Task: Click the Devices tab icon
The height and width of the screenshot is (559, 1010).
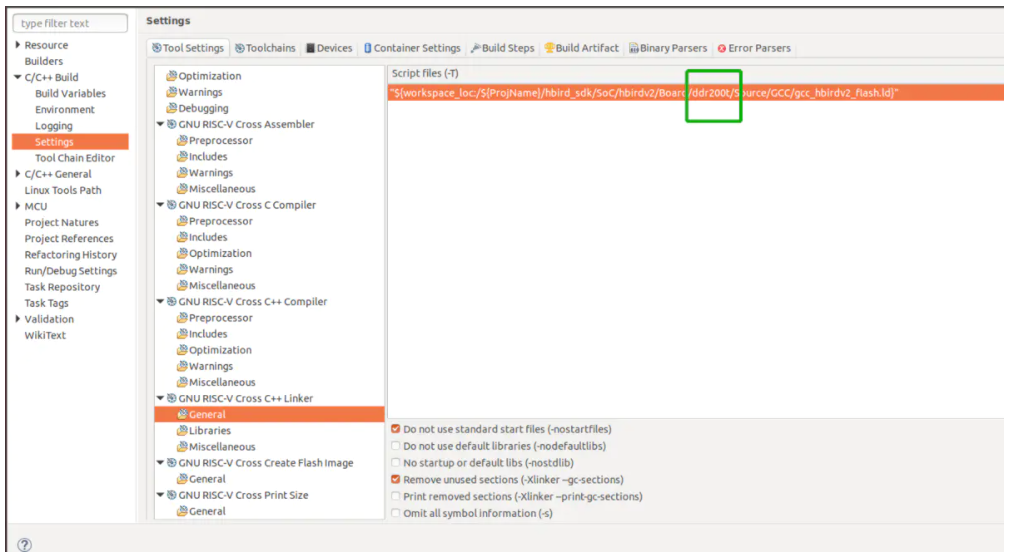Action: 311,48
